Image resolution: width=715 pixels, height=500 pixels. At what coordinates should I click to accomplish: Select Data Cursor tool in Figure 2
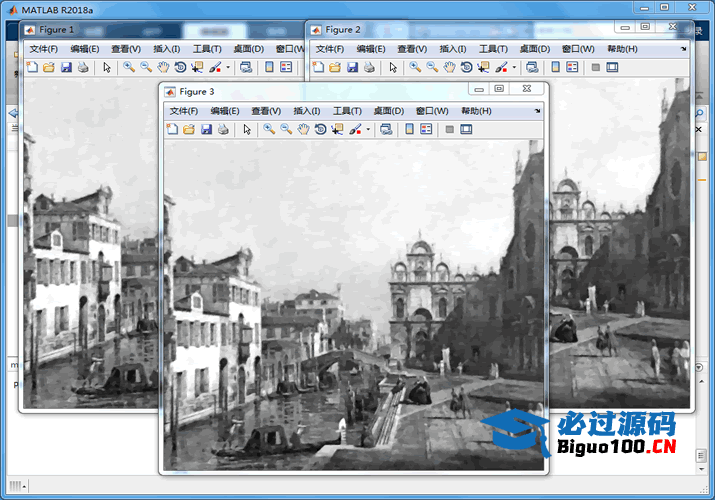[x=483, y=67]
